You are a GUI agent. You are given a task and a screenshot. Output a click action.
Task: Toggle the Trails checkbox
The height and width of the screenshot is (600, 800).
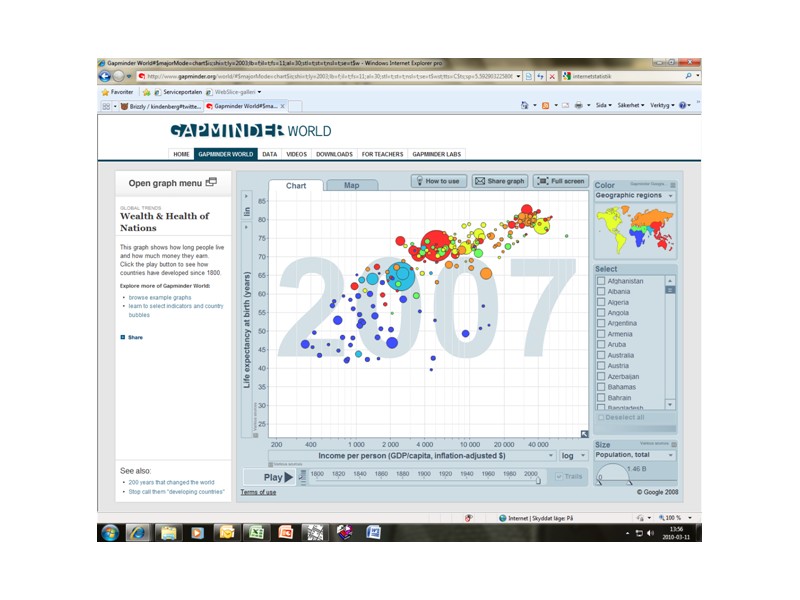point(559,476)
